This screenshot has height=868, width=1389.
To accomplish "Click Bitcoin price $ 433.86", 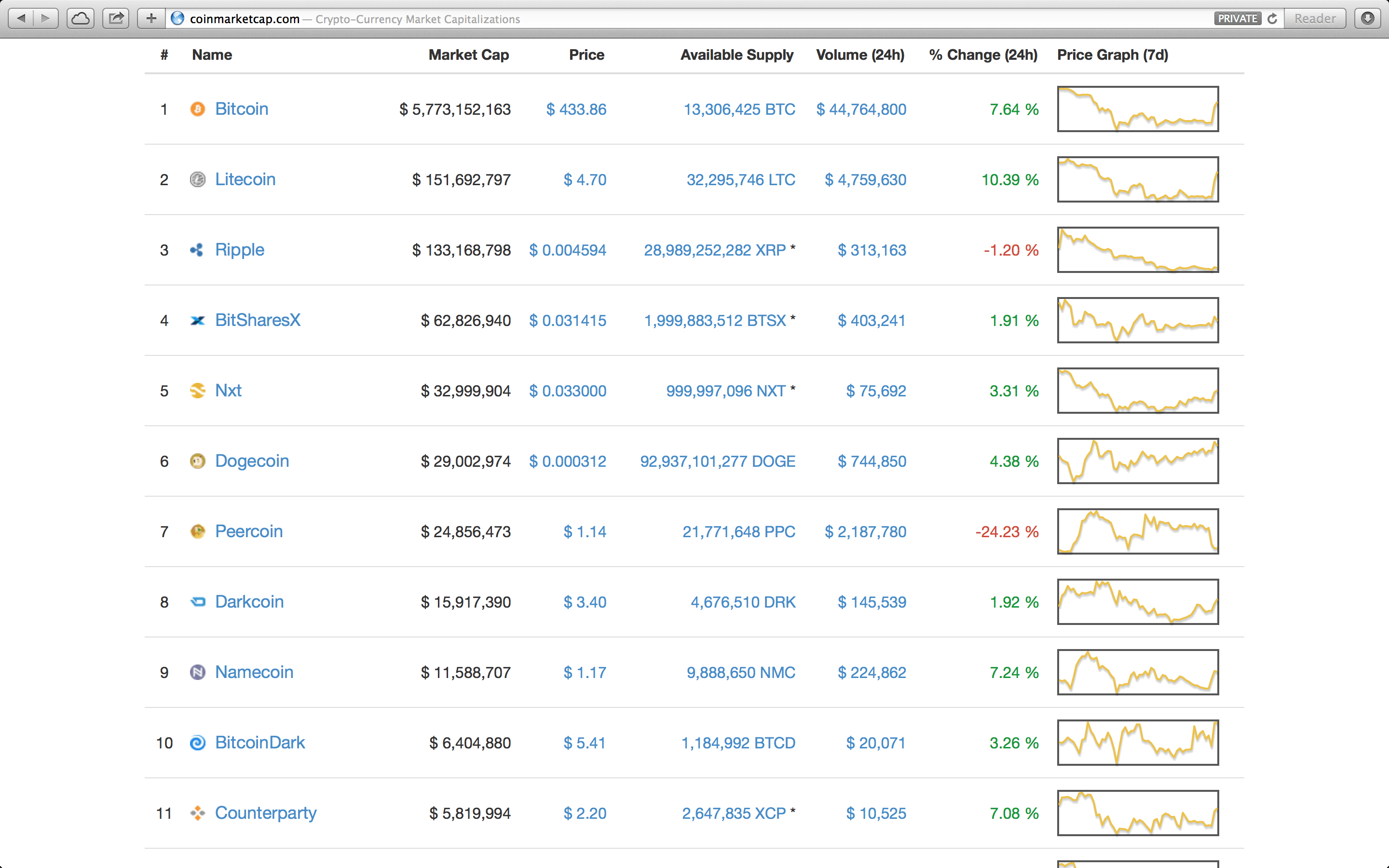I will tap(576, 109).
